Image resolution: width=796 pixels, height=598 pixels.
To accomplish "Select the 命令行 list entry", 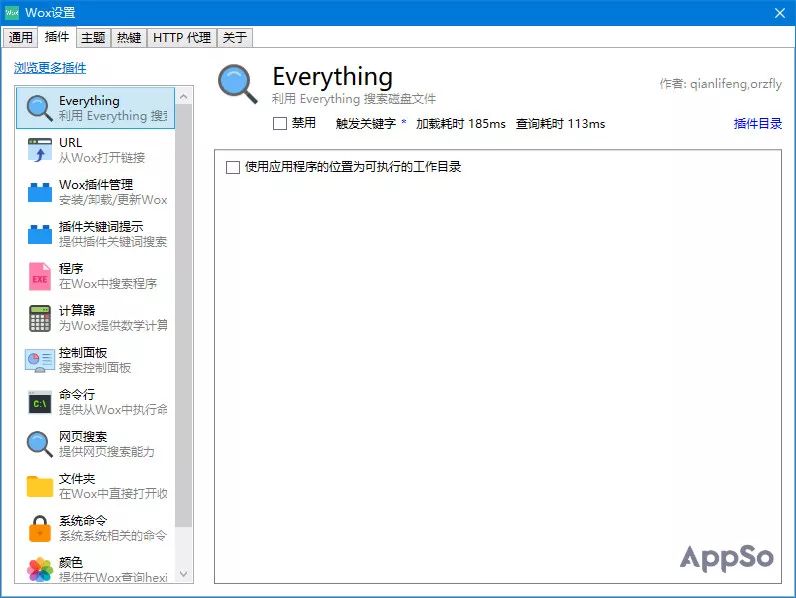I will pos(95,403).
